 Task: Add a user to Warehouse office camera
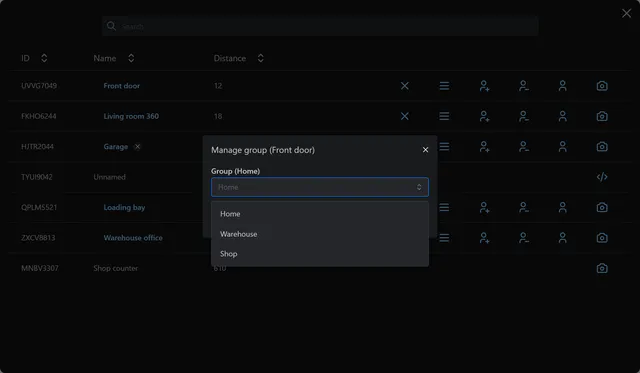point(484,238)
